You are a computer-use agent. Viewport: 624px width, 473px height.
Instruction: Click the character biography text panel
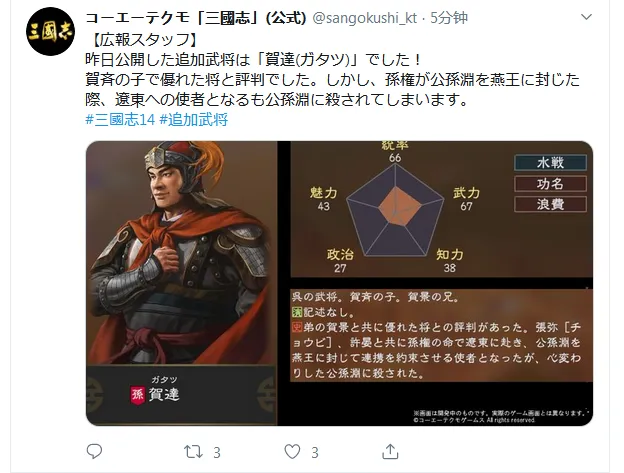(441, 335)
